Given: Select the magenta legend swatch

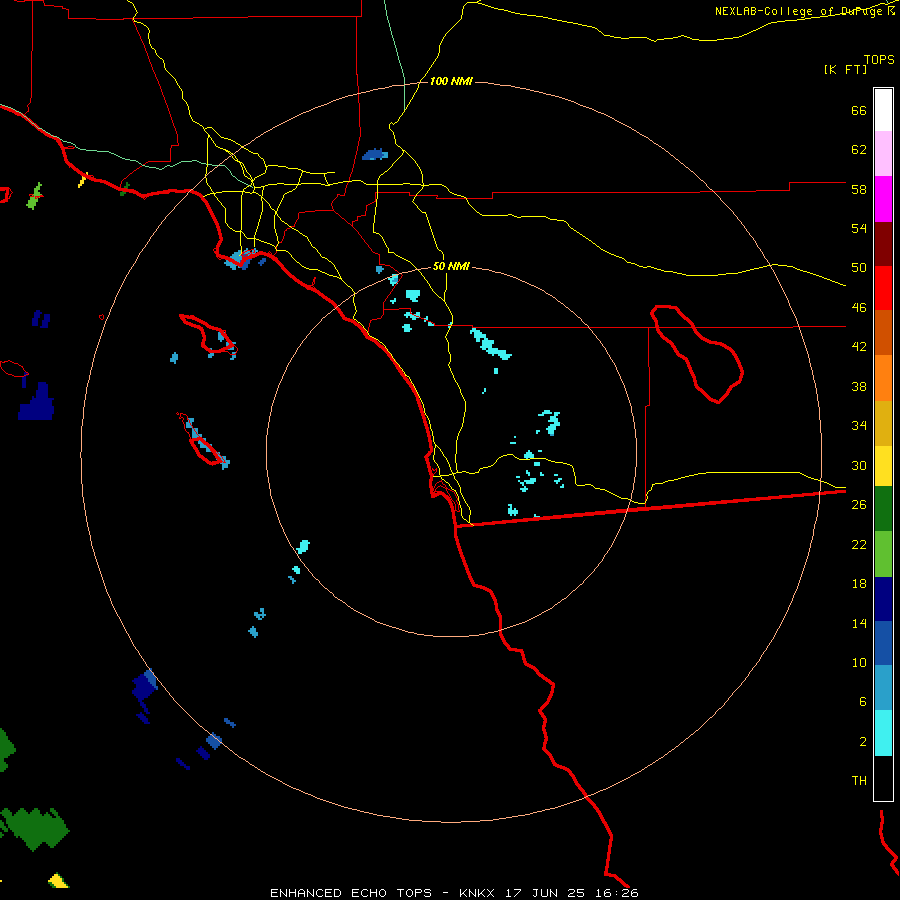Looking at the screenshot, I should (x=883, y=199).
